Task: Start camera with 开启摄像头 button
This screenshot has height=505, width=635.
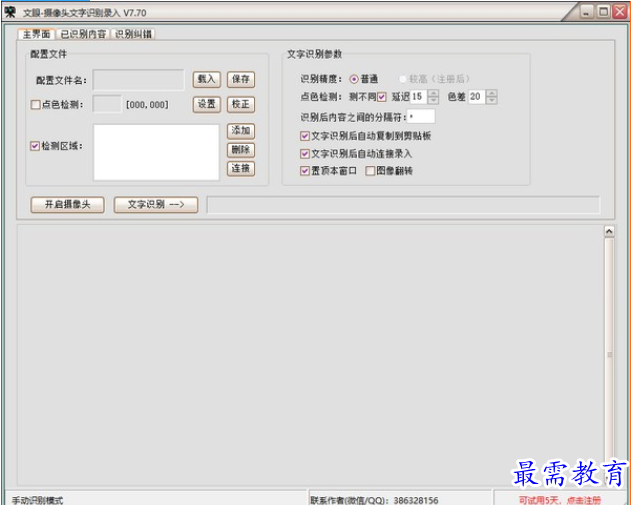Action: 68,205
